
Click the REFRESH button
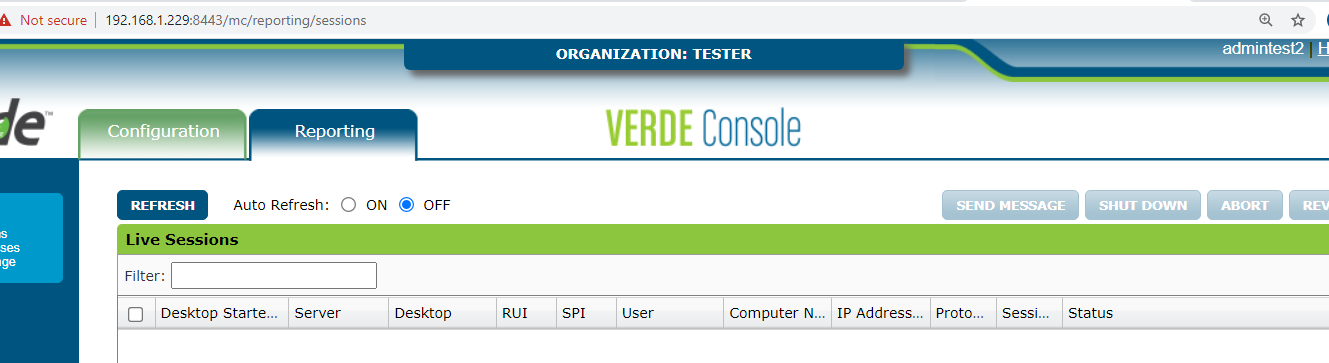coord(162,205)
